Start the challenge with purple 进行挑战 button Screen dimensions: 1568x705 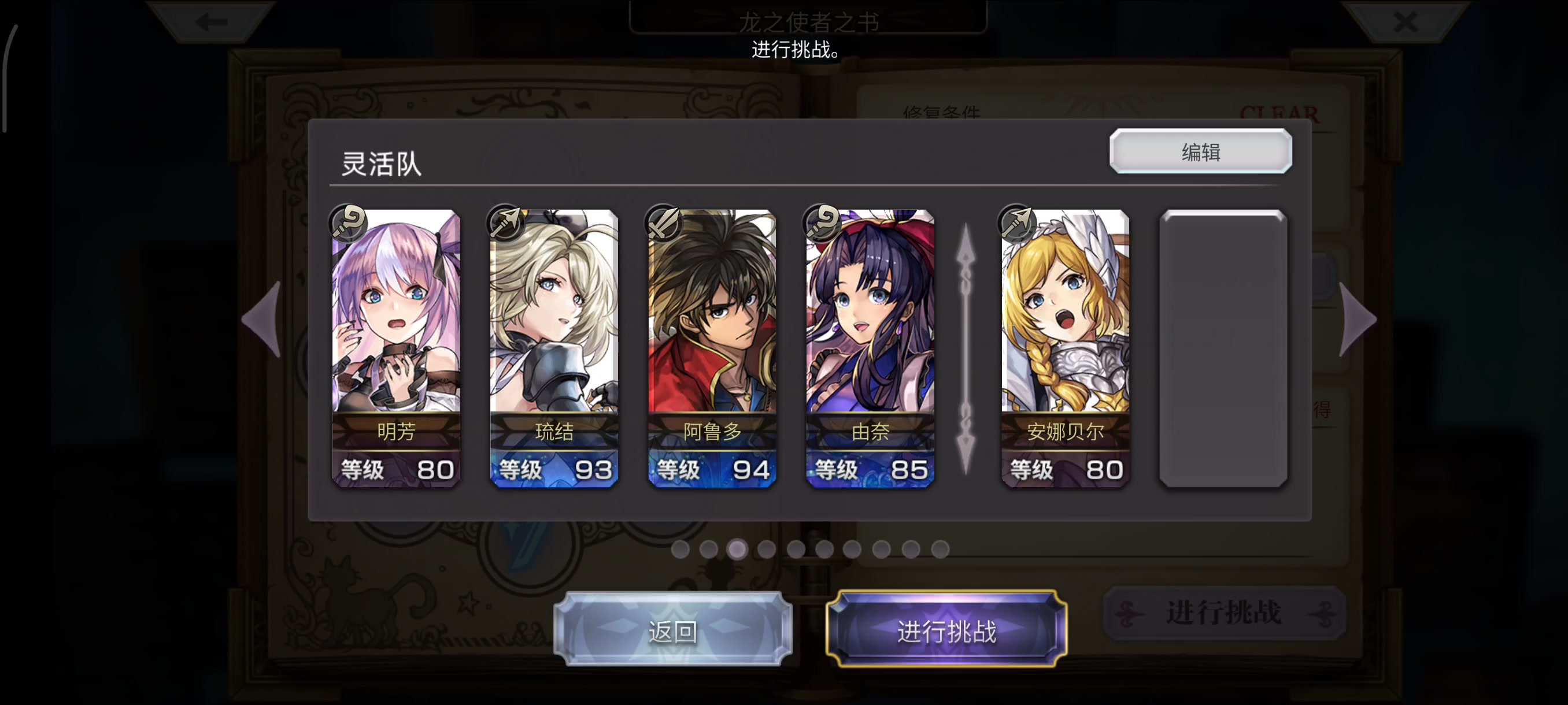tap(946, 630)
